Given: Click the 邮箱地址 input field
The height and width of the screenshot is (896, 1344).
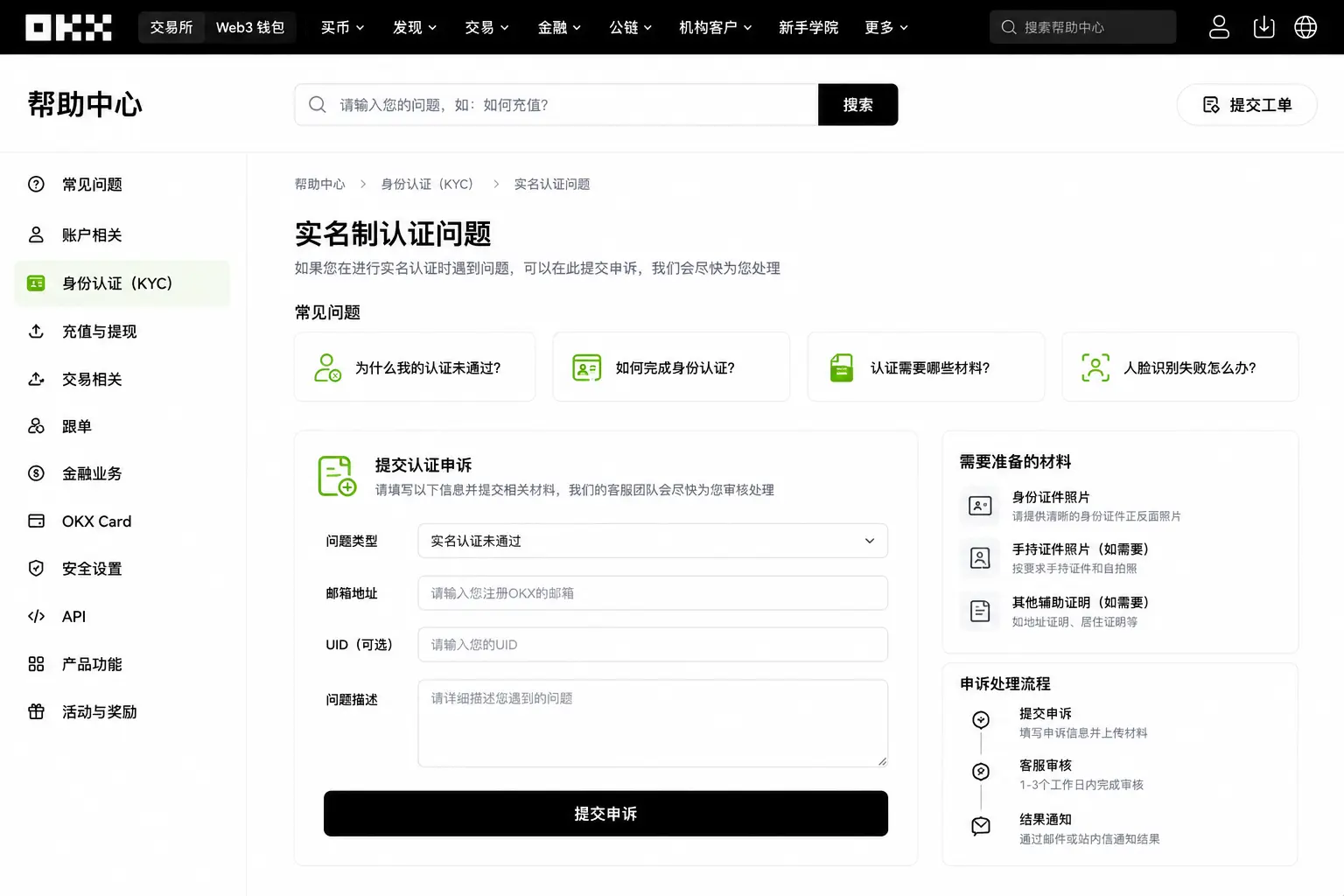Looking at the screenshot, I should 653,592.
